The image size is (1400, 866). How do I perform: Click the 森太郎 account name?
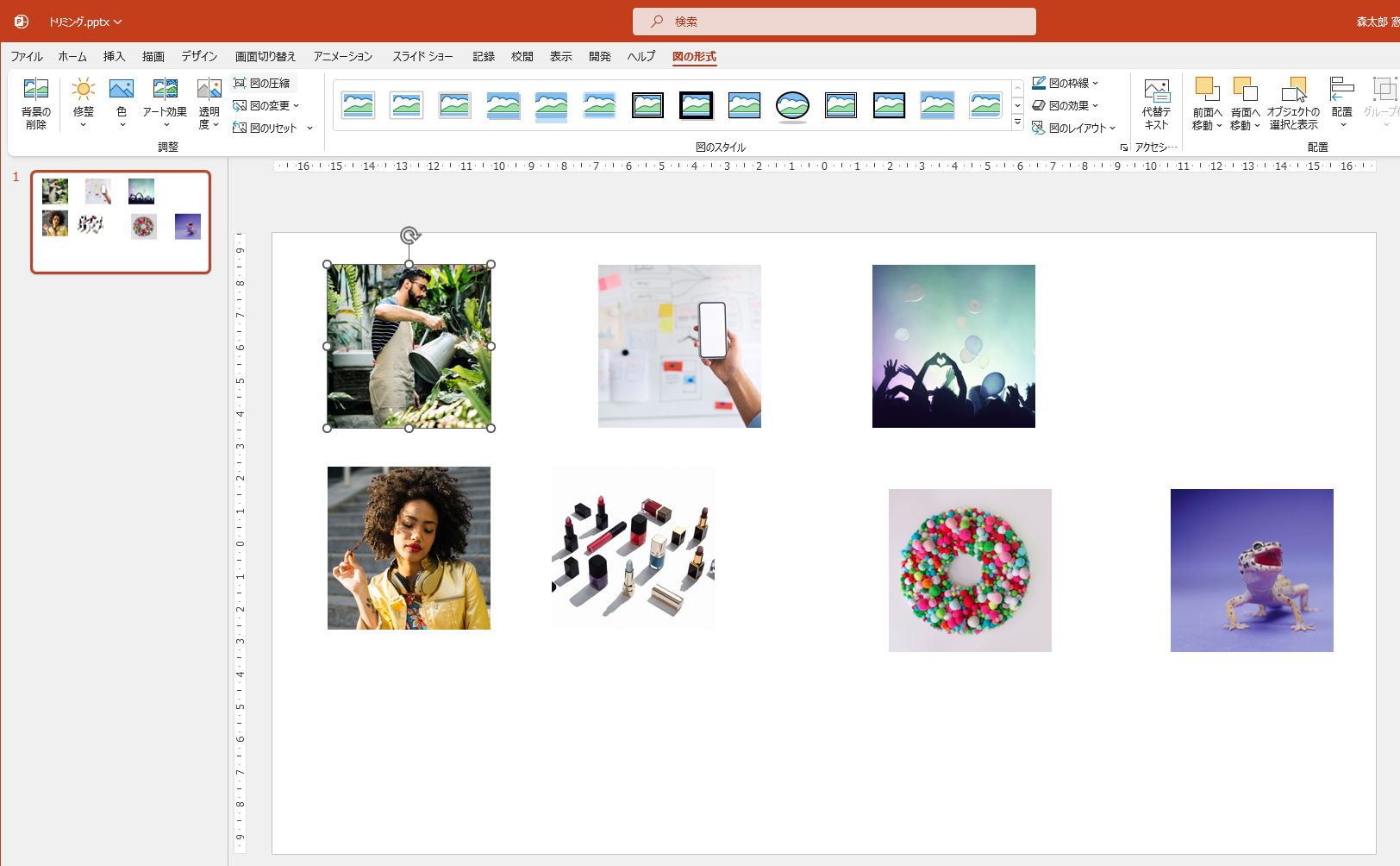click(x=1378, y=22)
